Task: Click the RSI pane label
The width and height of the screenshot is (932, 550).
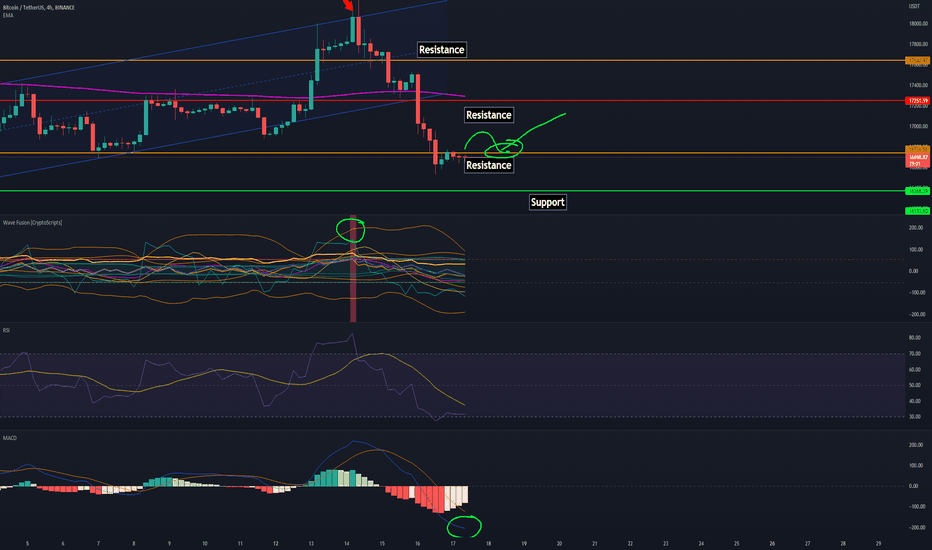Action: point(6,330)
